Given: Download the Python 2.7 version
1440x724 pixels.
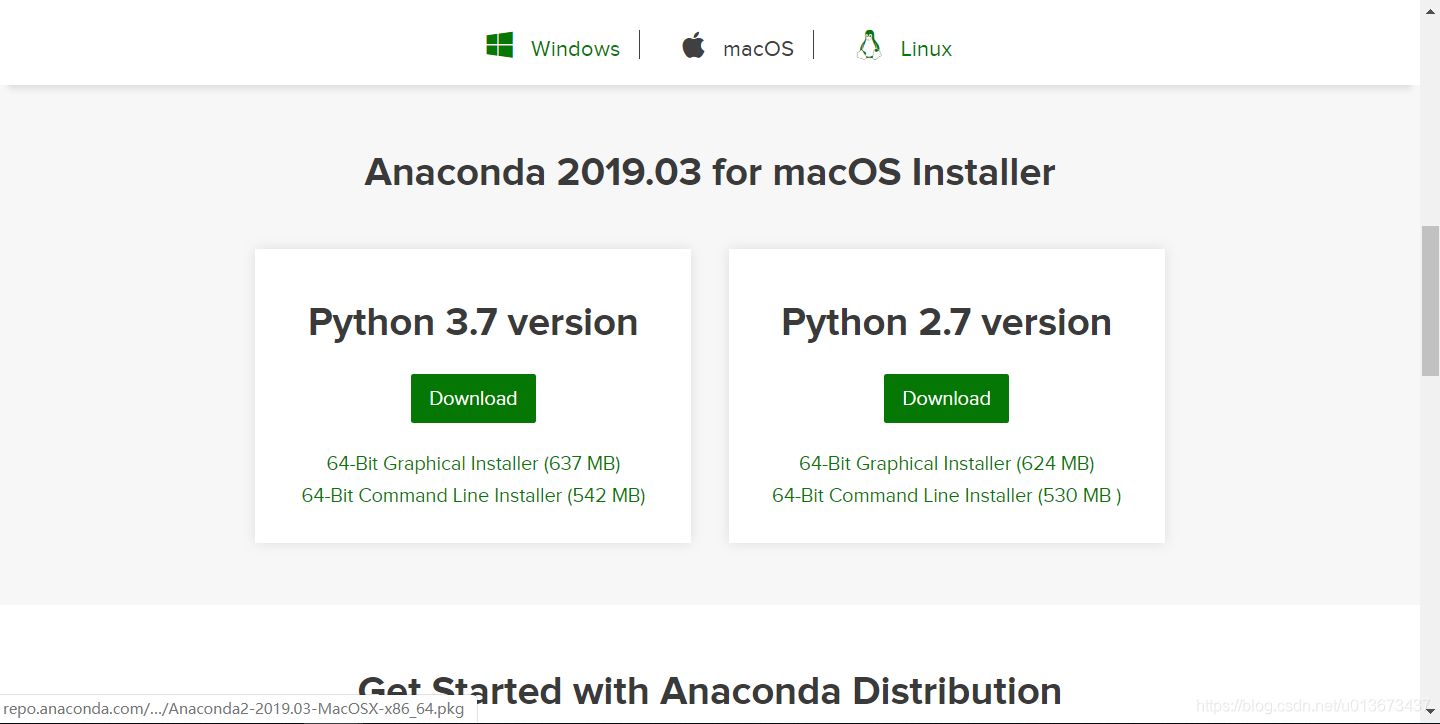Looking at the screenshot, I should (946, 398).
